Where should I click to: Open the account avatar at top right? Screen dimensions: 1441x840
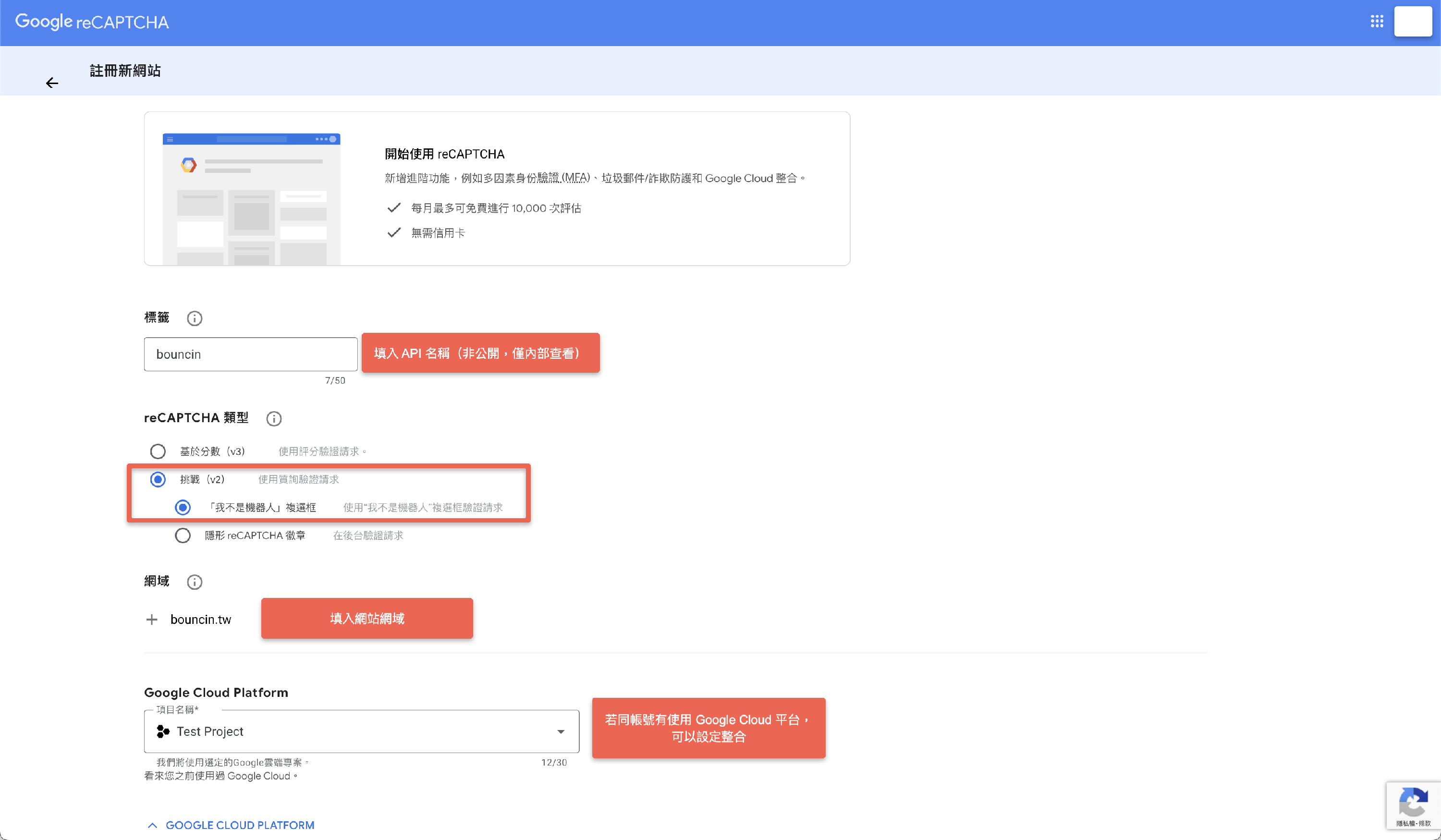1412,22
